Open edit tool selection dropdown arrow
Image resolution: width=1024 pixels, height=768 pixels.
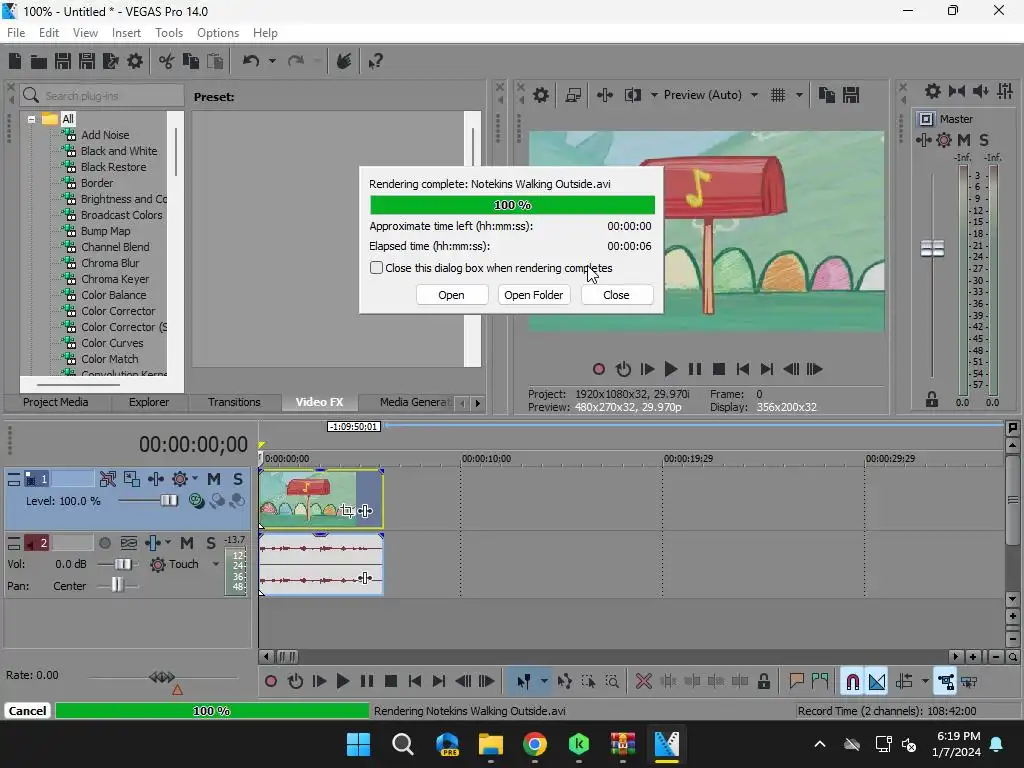(x=544, y=681)
